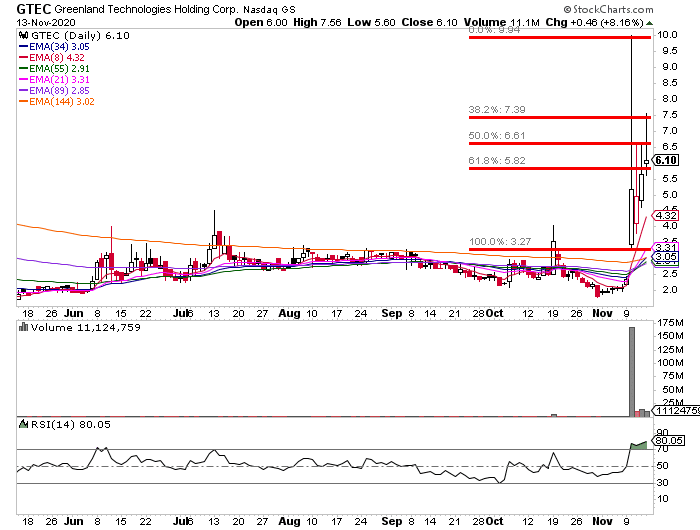The image size is (700, 530).
Task: Click the 38.2%: 7.39 Fibonacci label
Action: click(x=497, y=109)
